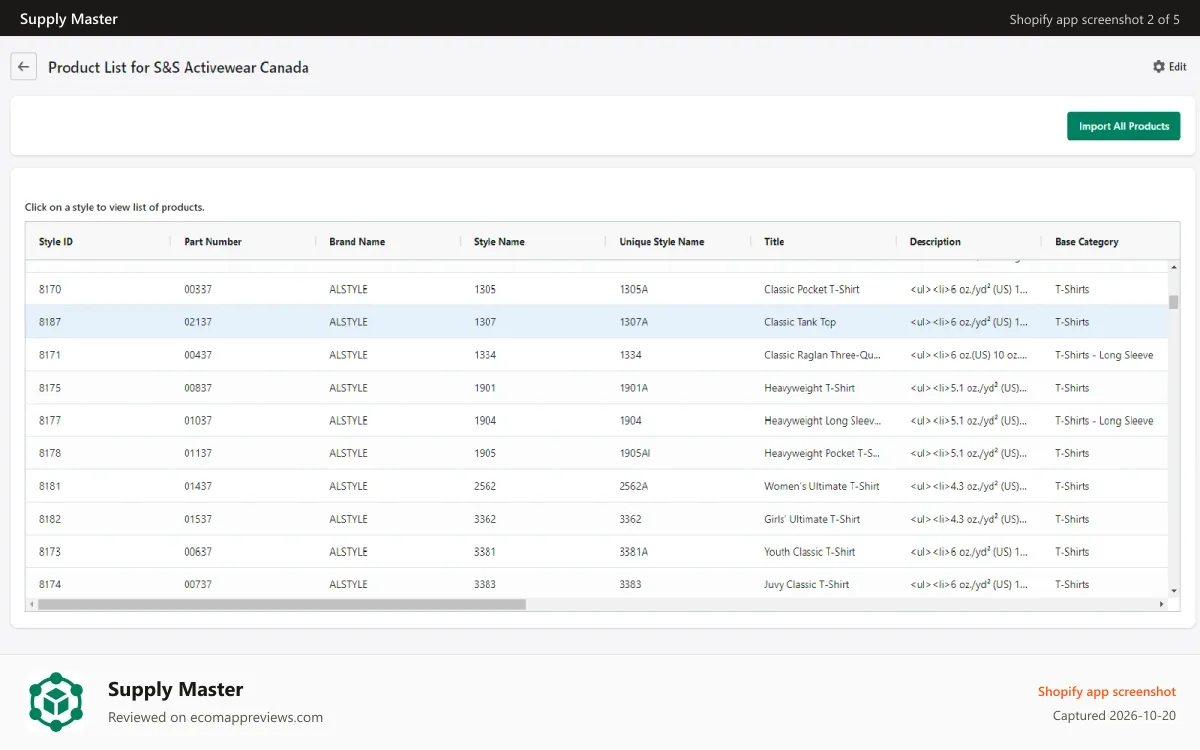
Task: Click the Classic Raglan Three-Qu... title
Action: click(x=822, y=355)
